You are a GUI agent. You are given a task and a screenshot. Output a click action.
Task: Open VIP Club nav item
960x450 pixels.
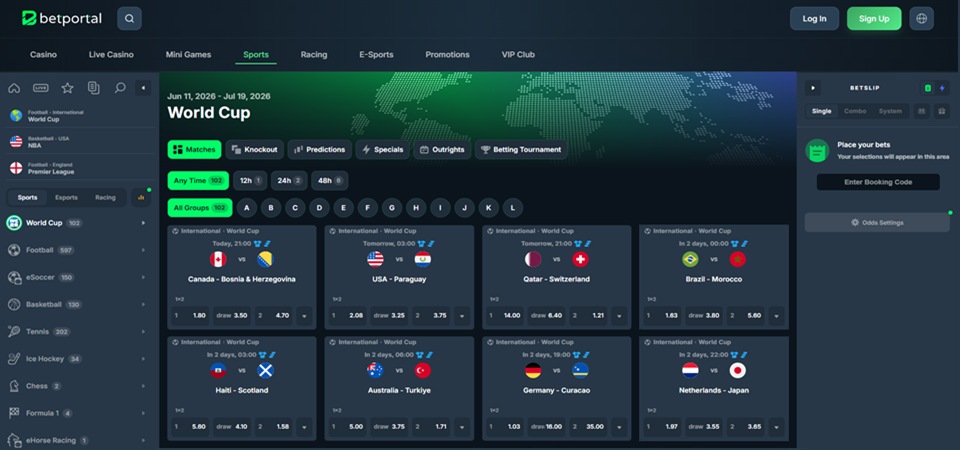(x=518, y=54)
